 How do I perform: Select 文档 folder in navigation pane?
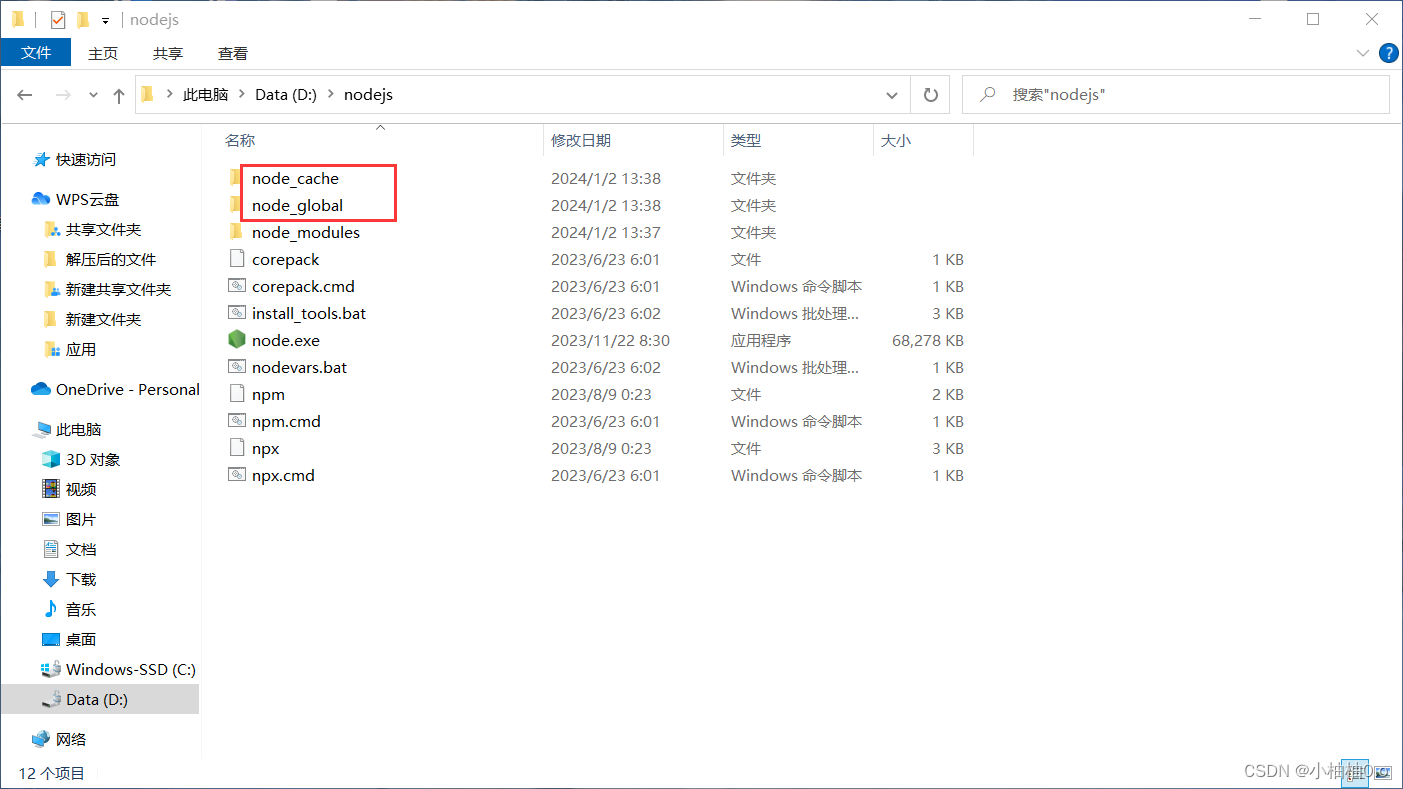[x=69, y=549]
